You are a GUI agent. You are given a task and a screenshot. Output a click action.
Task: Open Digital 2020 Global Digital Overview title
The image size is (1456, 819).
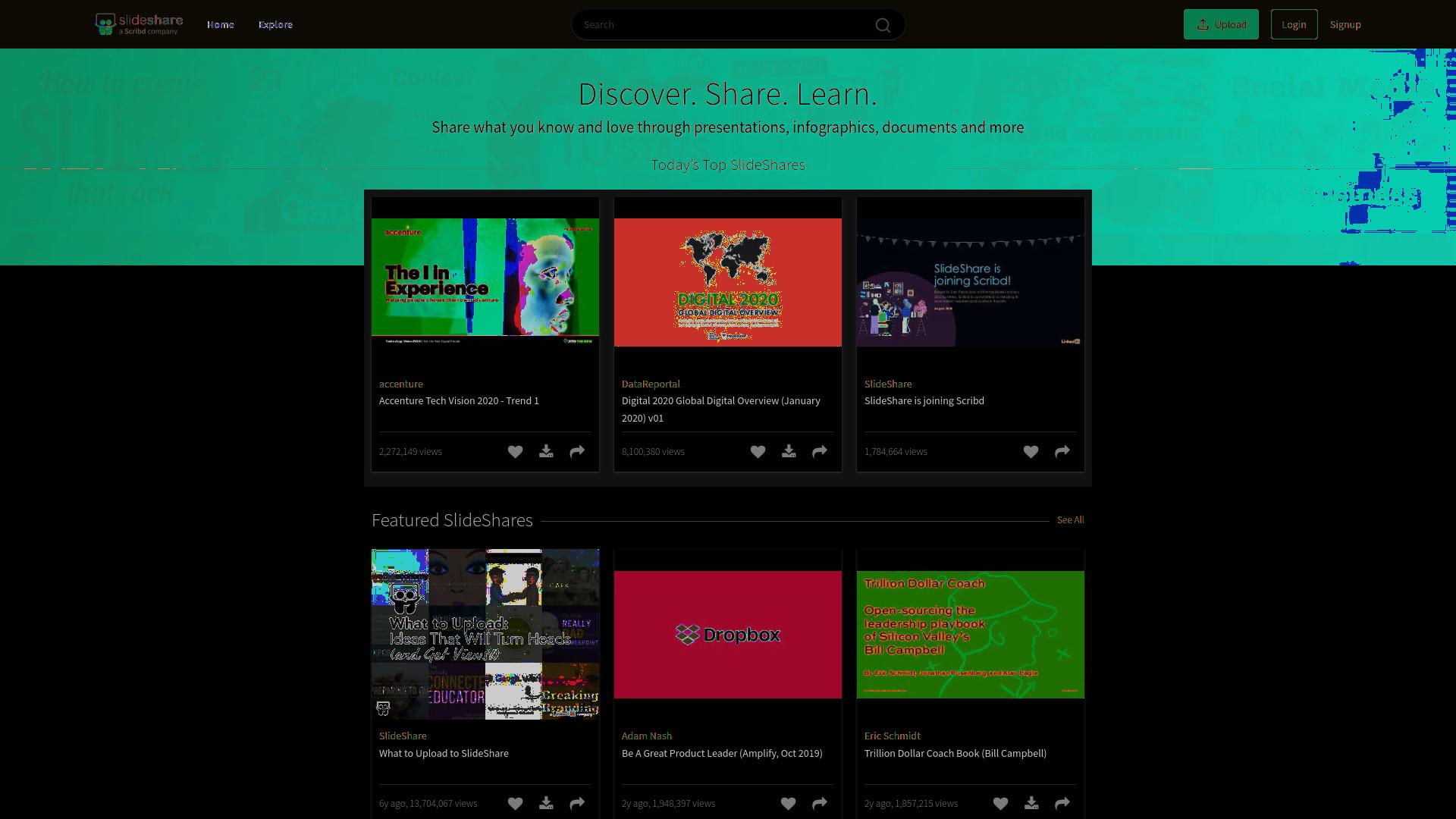point(721,409)
